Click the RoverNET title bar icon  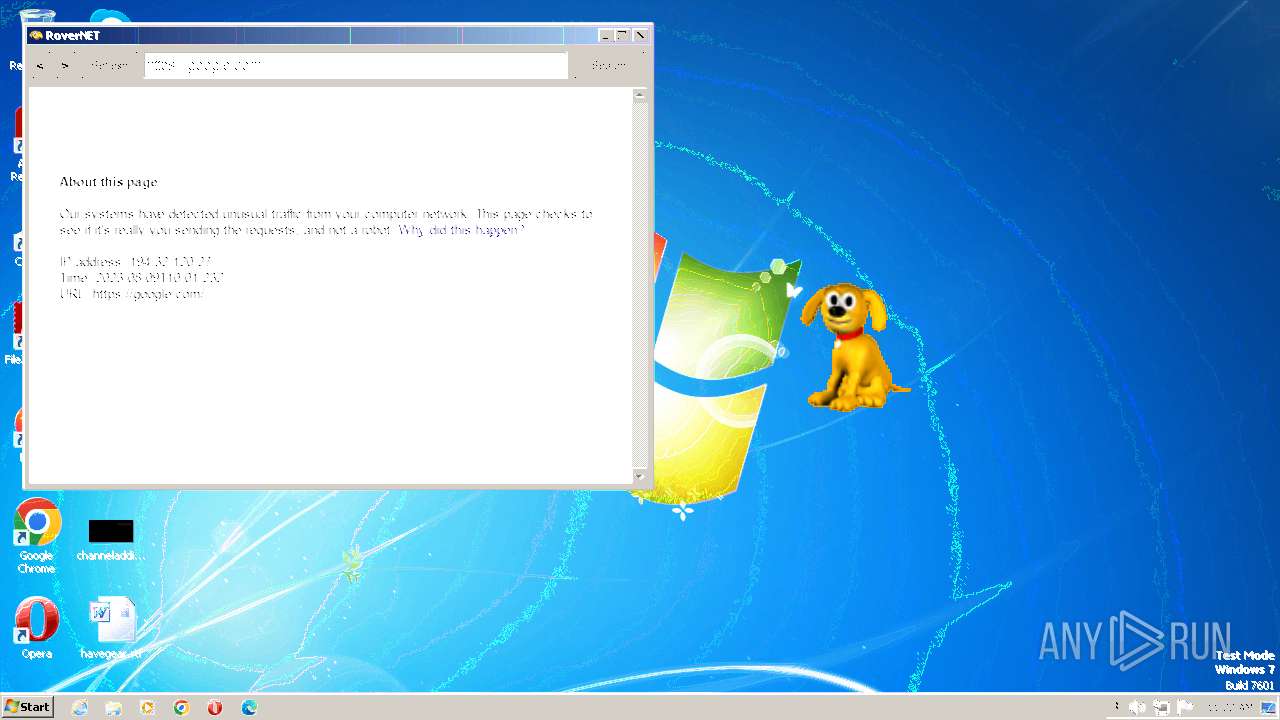tap(36, 35)
